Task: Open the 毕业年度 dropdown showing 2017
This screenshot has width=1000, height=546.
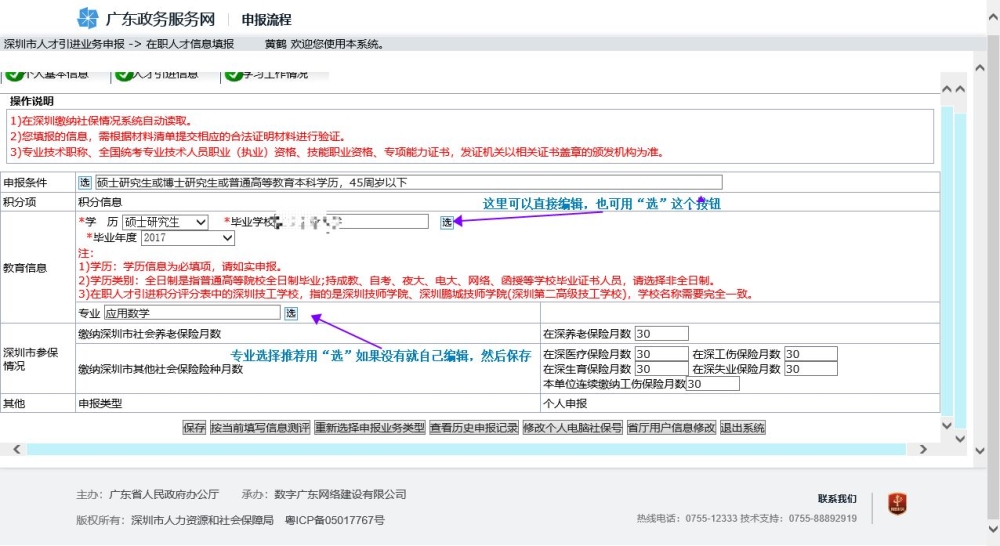Action: tap(188, 238)
